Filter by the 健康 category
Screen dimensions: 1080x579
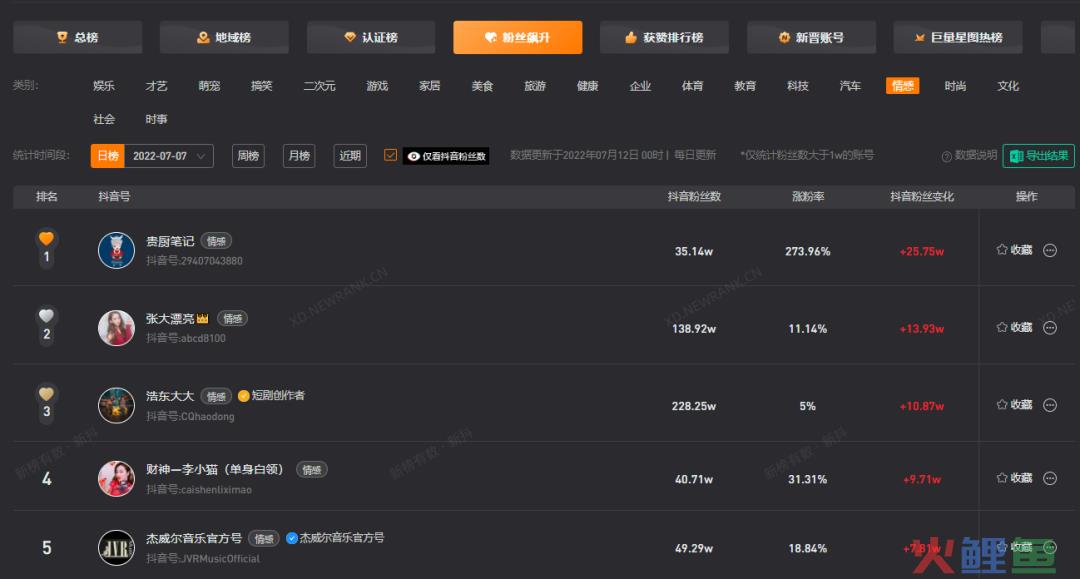click(588, 86)
